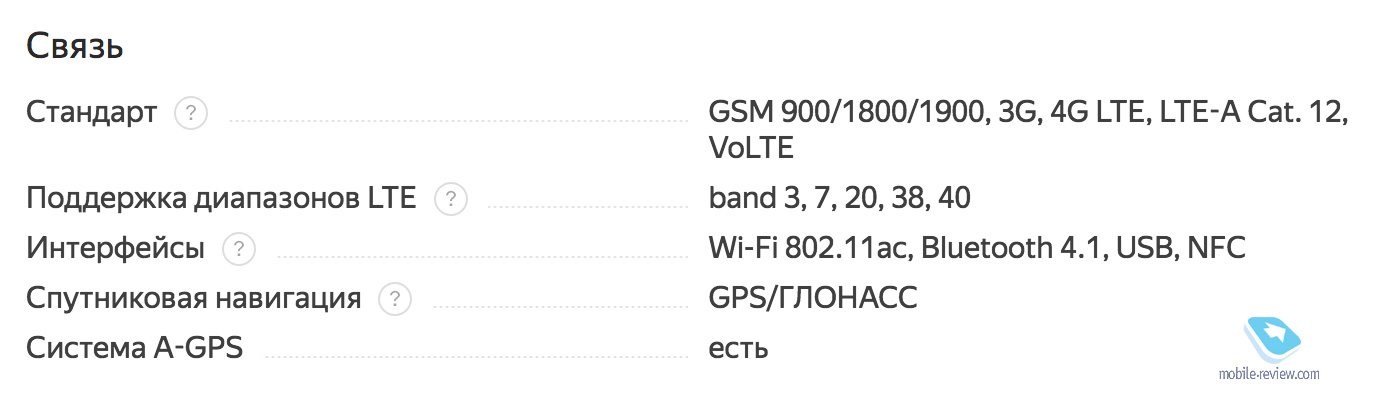The image size is (1396, 412).
Task: Click the question mark beside Поддержка диапазонов LTE
Action: pyautogui.click(x=451, y=199)
